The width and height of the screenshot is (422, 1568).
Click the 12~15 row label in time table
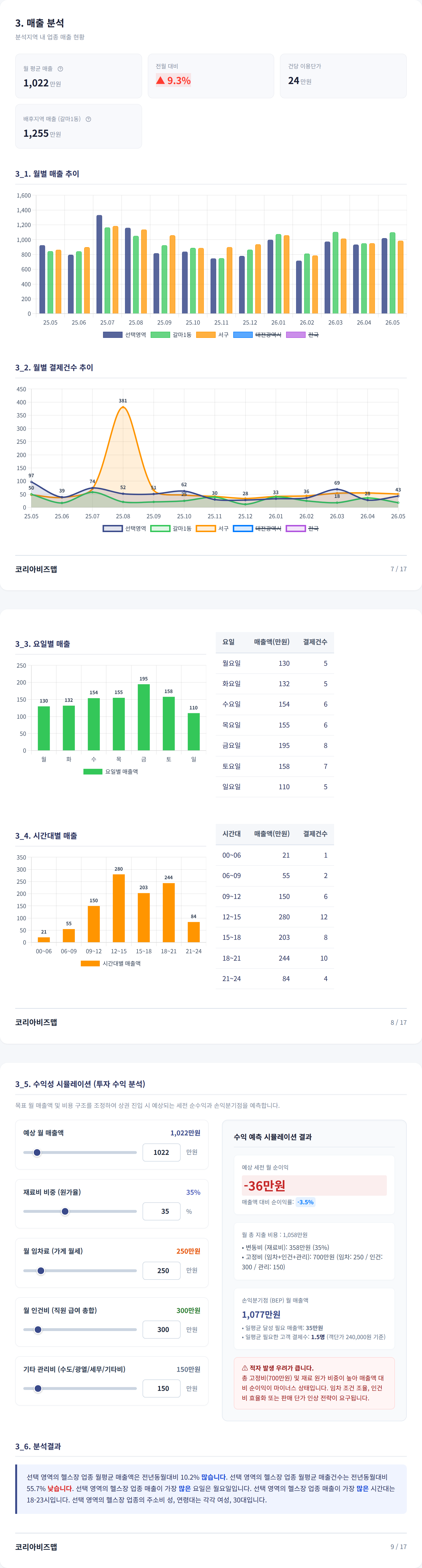pos(231,917)
